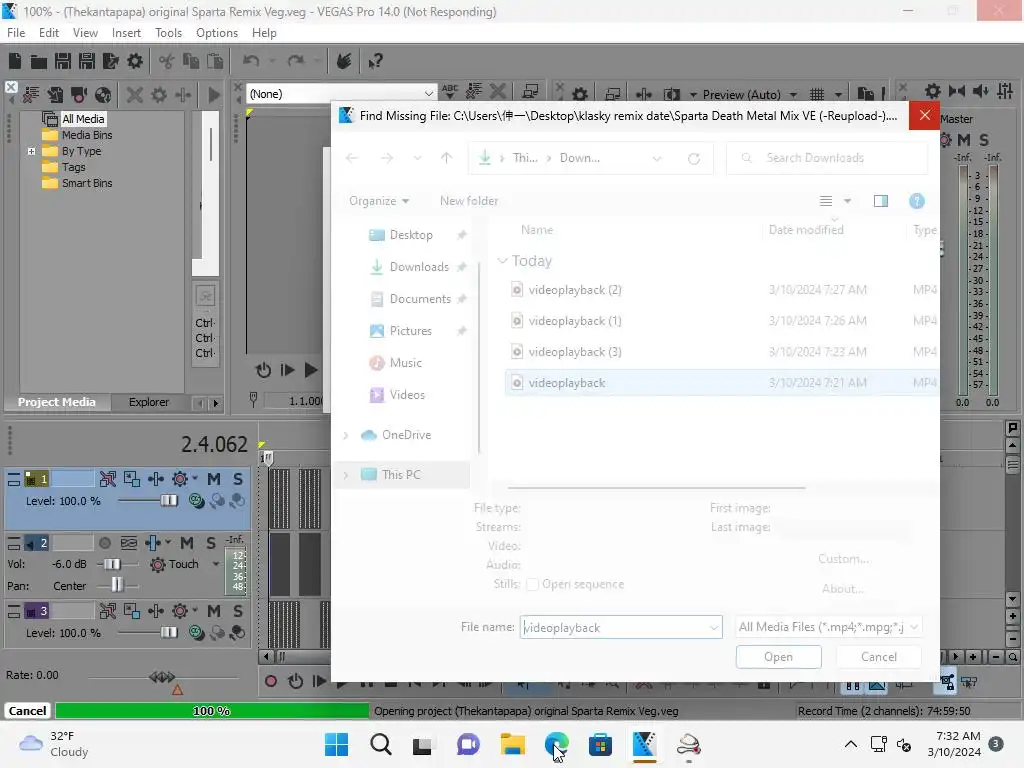Viewport: 1024px width, 768px height.
Task: Open Touch automation mode dropdown on track 2
Action: click(x=216, y=564)
